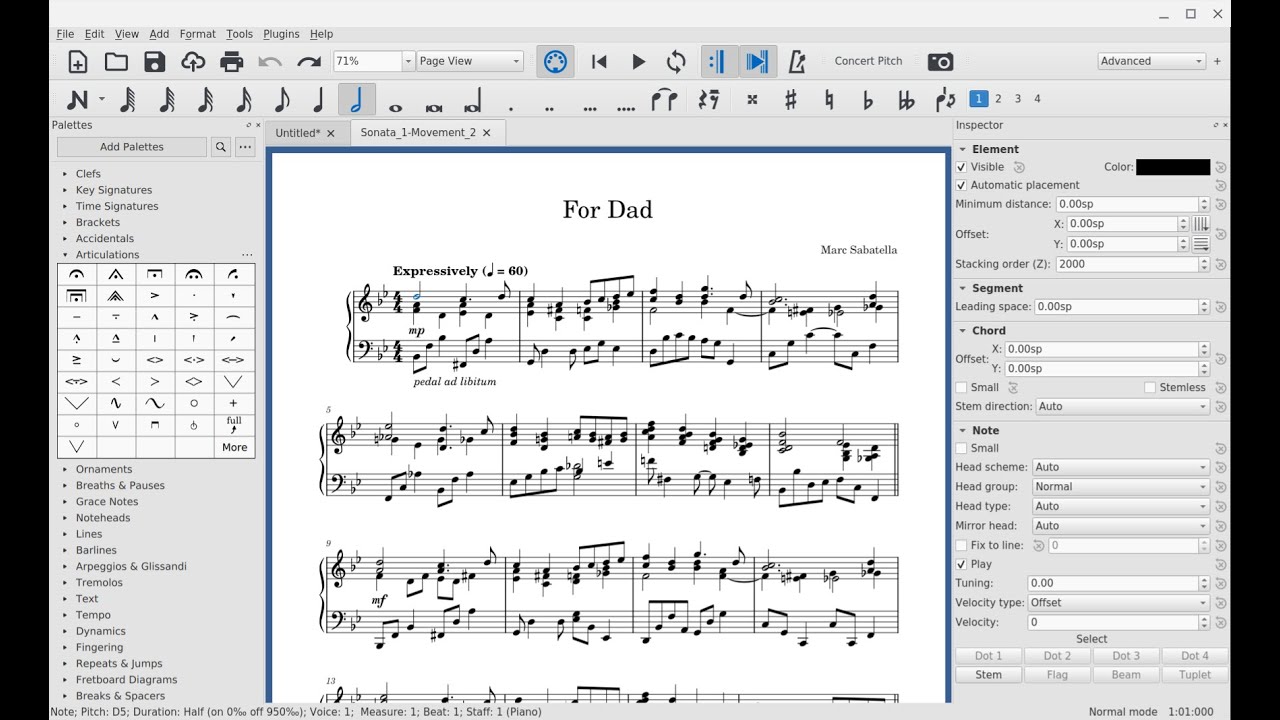Open Stem direction dropdown
1280x720 pixels.
[1123, 407]
